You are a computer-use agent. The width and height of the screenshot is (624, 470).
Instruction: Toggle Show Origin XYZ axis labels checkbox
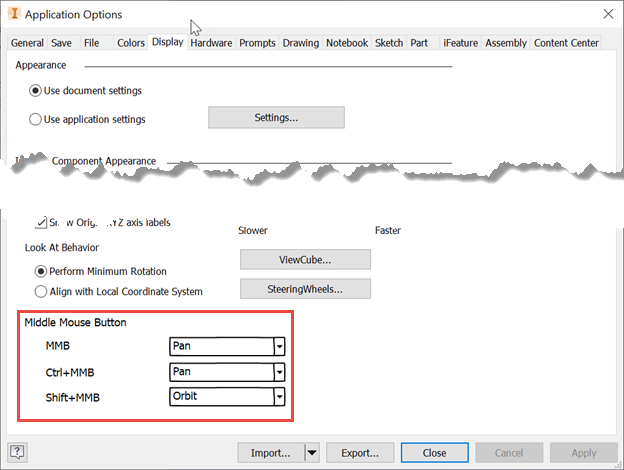(x=41, y=222)
